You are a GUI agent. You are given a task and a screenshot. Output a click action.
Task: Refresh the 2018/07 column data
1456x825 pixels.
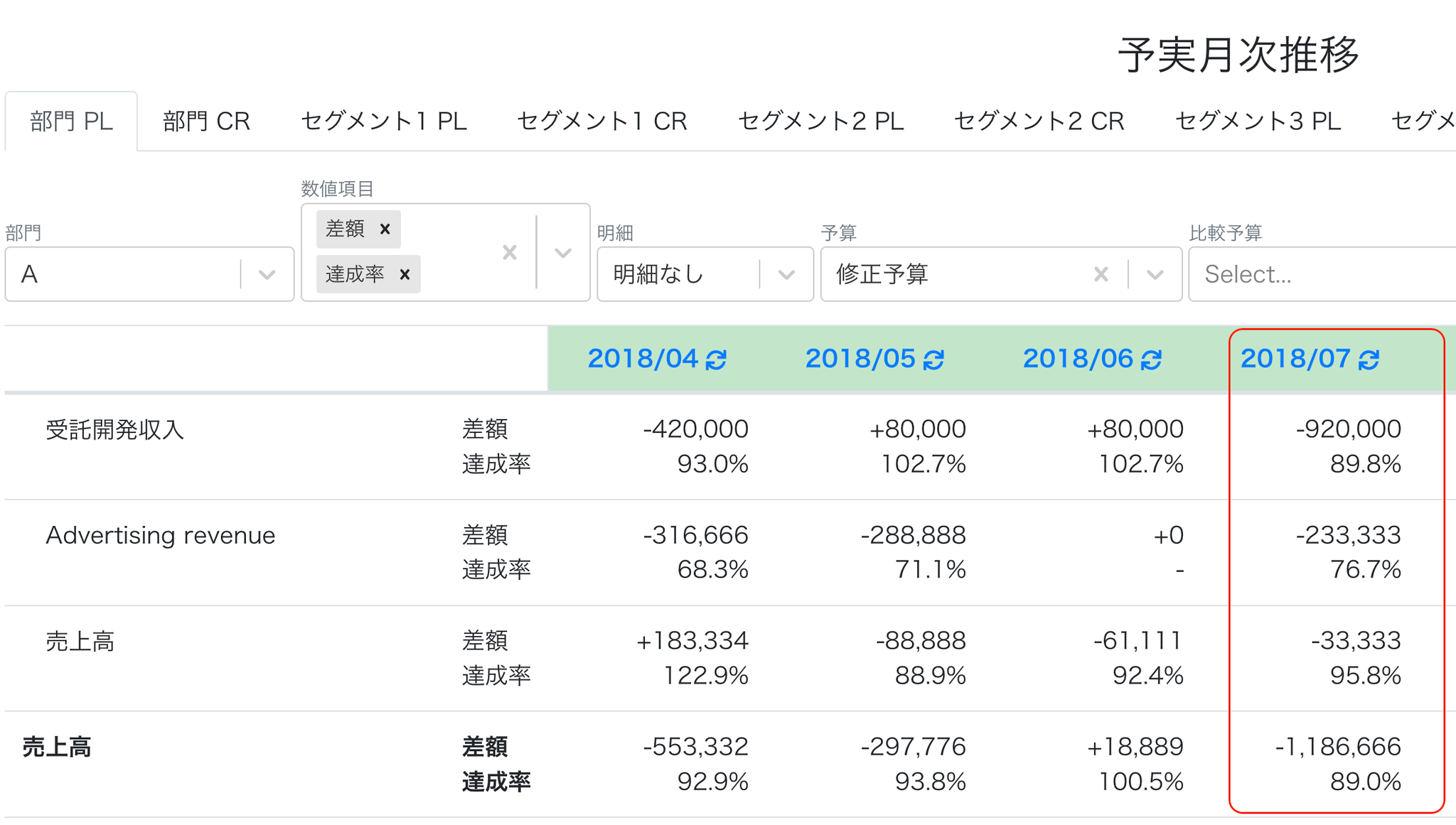click(x=1369, y=360)
